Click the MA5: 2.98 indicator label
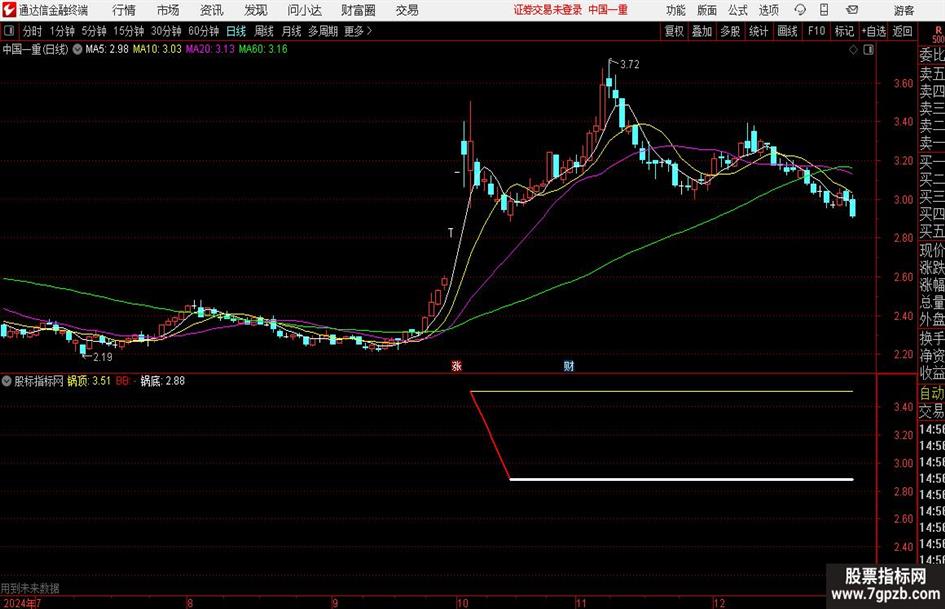 (x=107, y=49)
